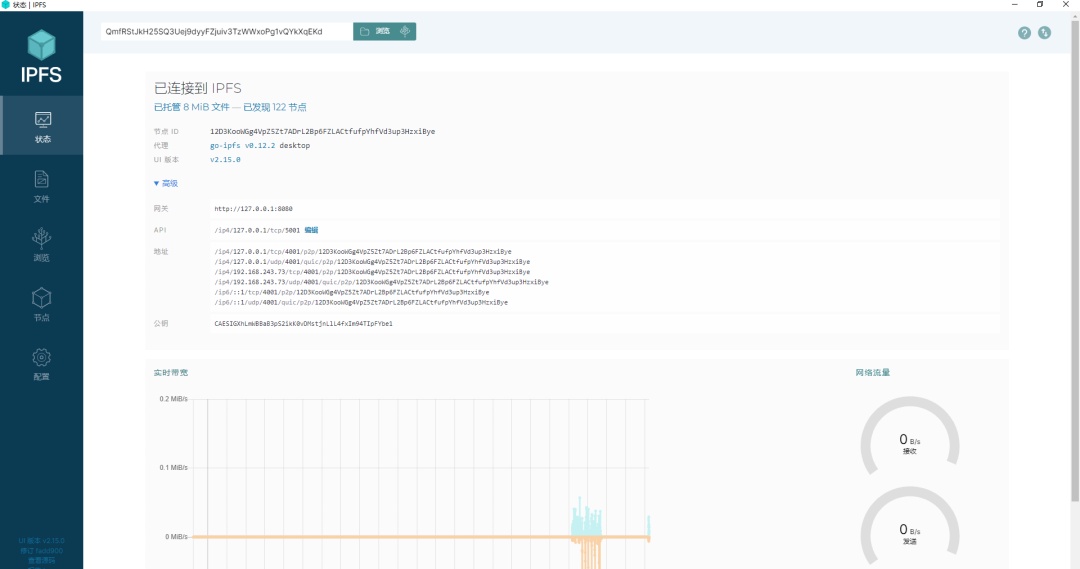Click the 公钥 public key label
Image resolution: width=1080 pixels, height=569 pixels.
click(160, 323)
